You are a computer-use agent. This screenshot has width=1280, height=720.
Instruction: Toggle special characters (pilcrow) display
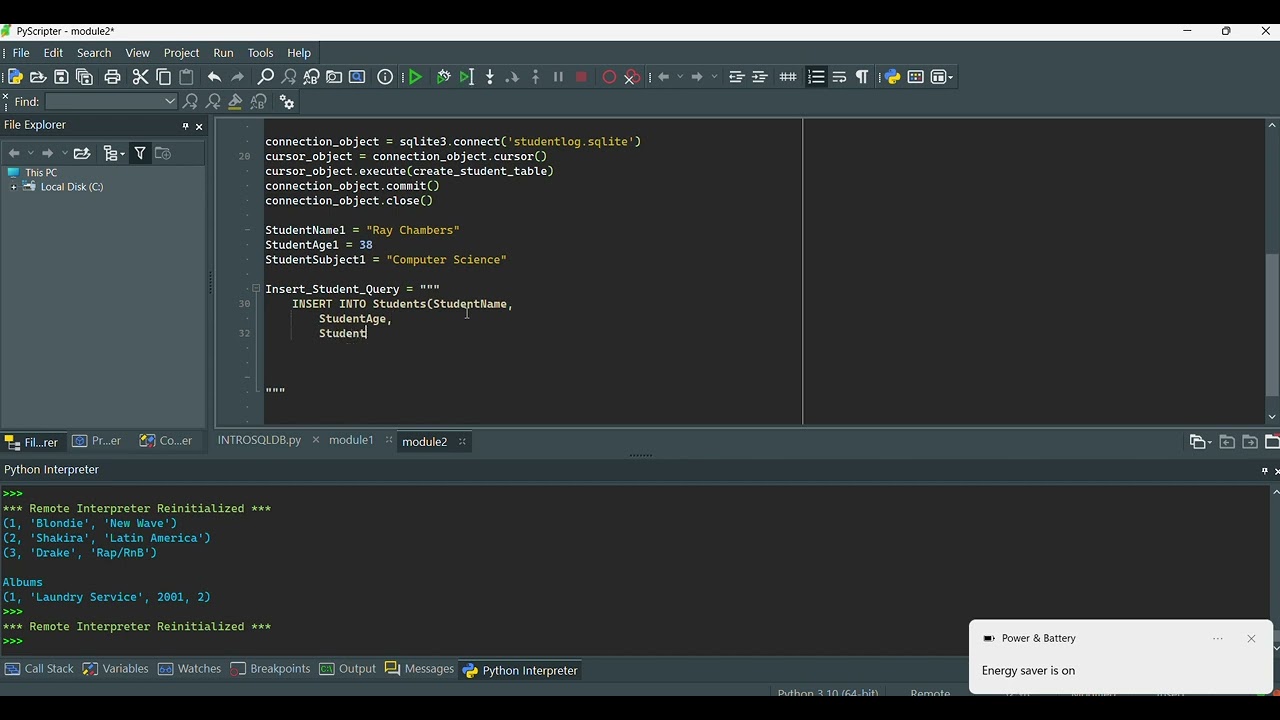pyautogui.click(x=862, y=77)
